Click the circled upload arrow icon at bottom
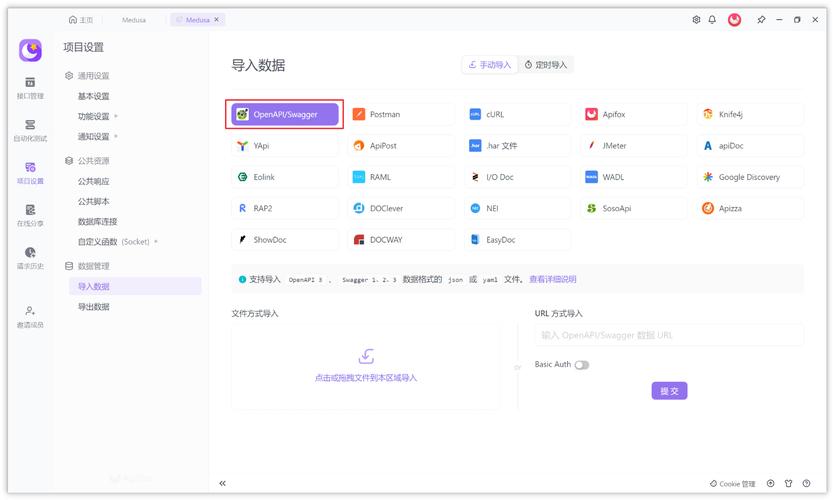This screenshot has width=835, height=500. [x=771, y=483]
